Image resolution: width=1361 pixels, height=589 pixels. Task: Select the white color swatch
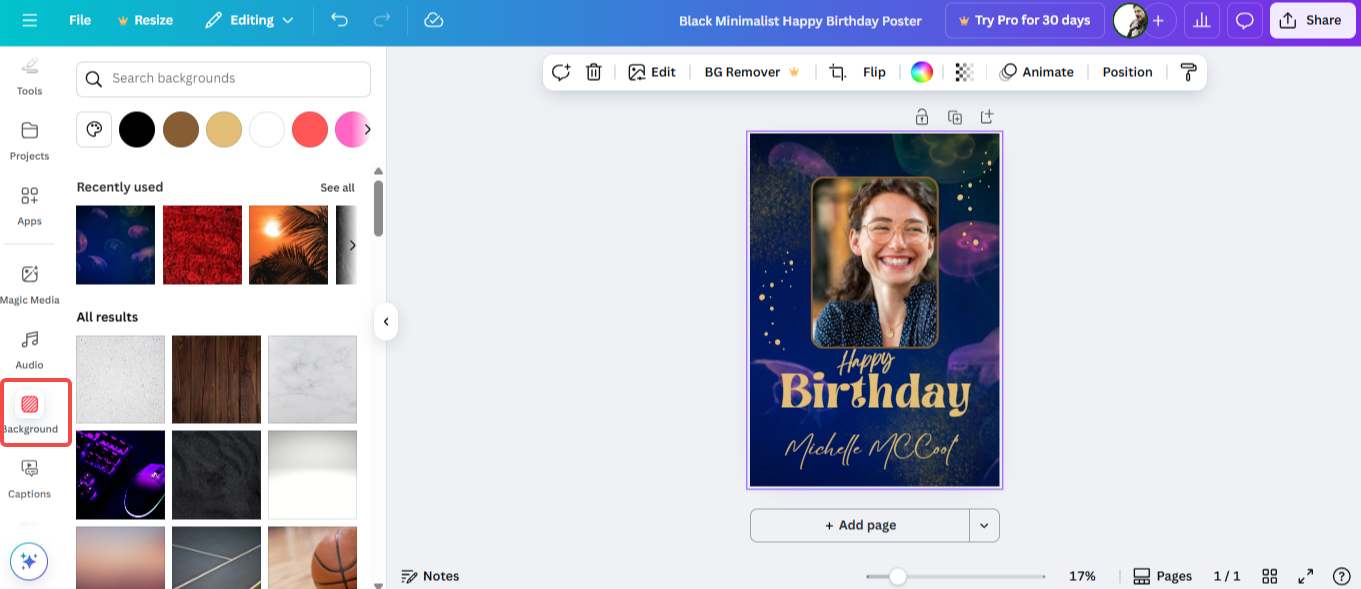coord(267,129)
